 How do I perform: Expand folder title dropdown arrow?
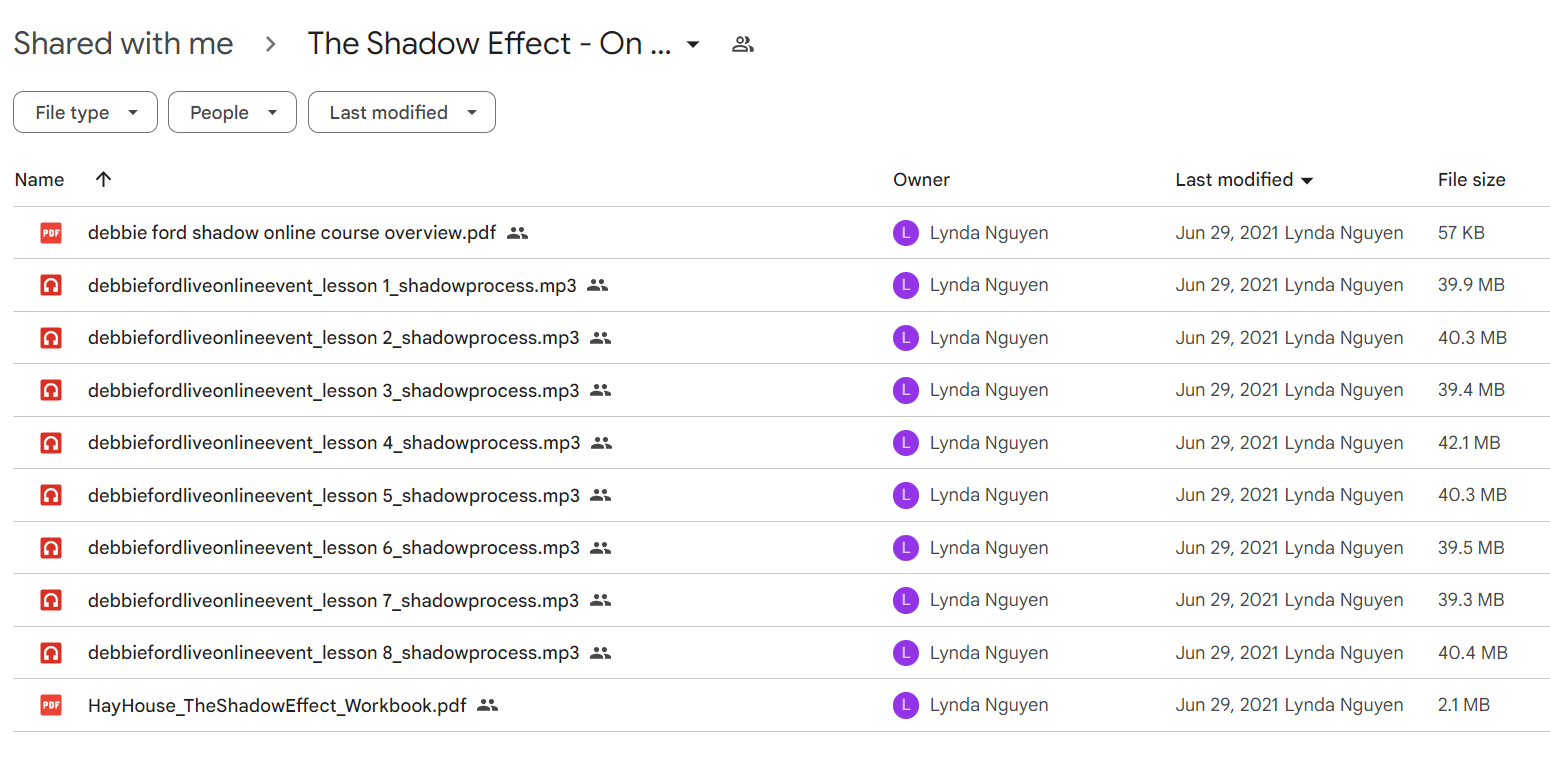tap(693, 44)
